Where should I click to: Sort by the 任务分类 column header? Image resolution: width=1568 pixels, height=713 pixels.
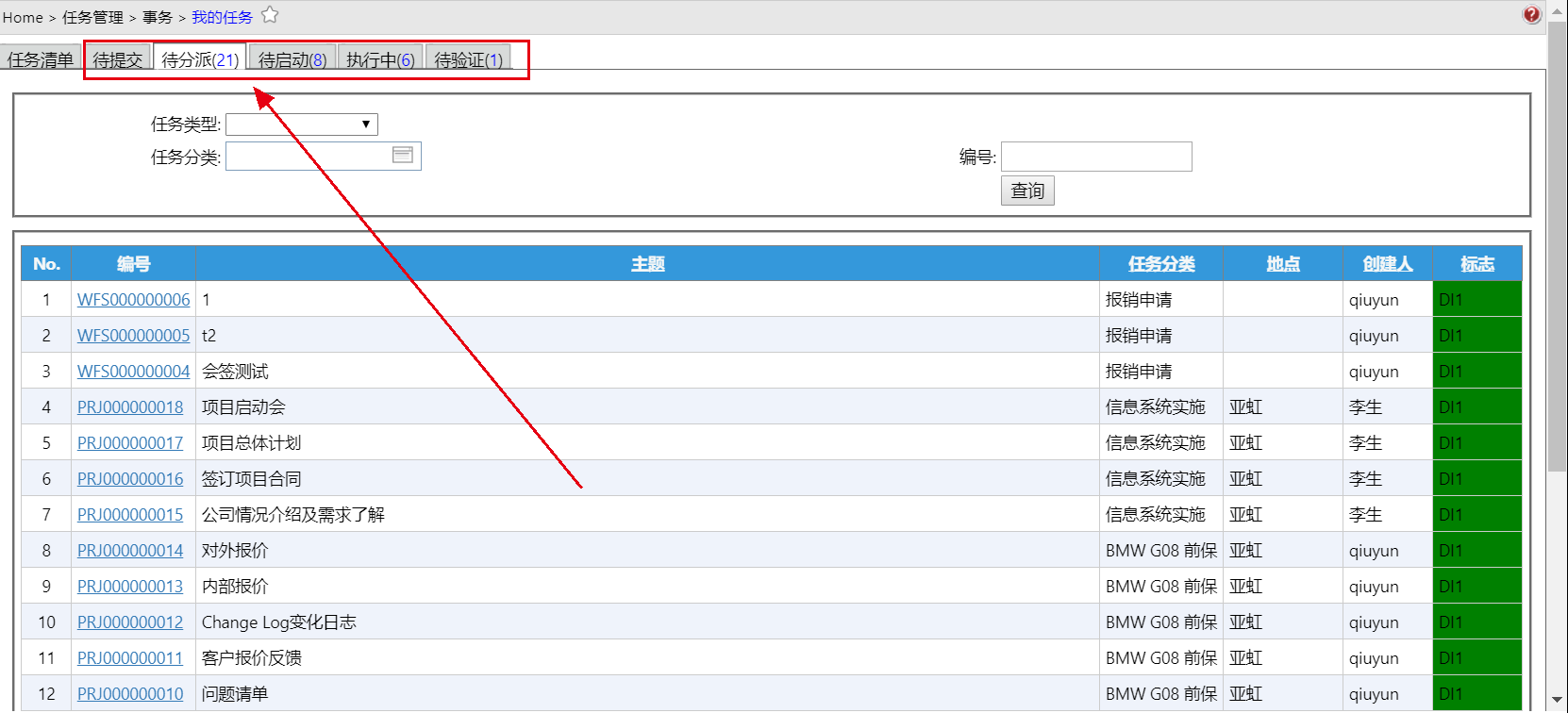point(1161,264)
